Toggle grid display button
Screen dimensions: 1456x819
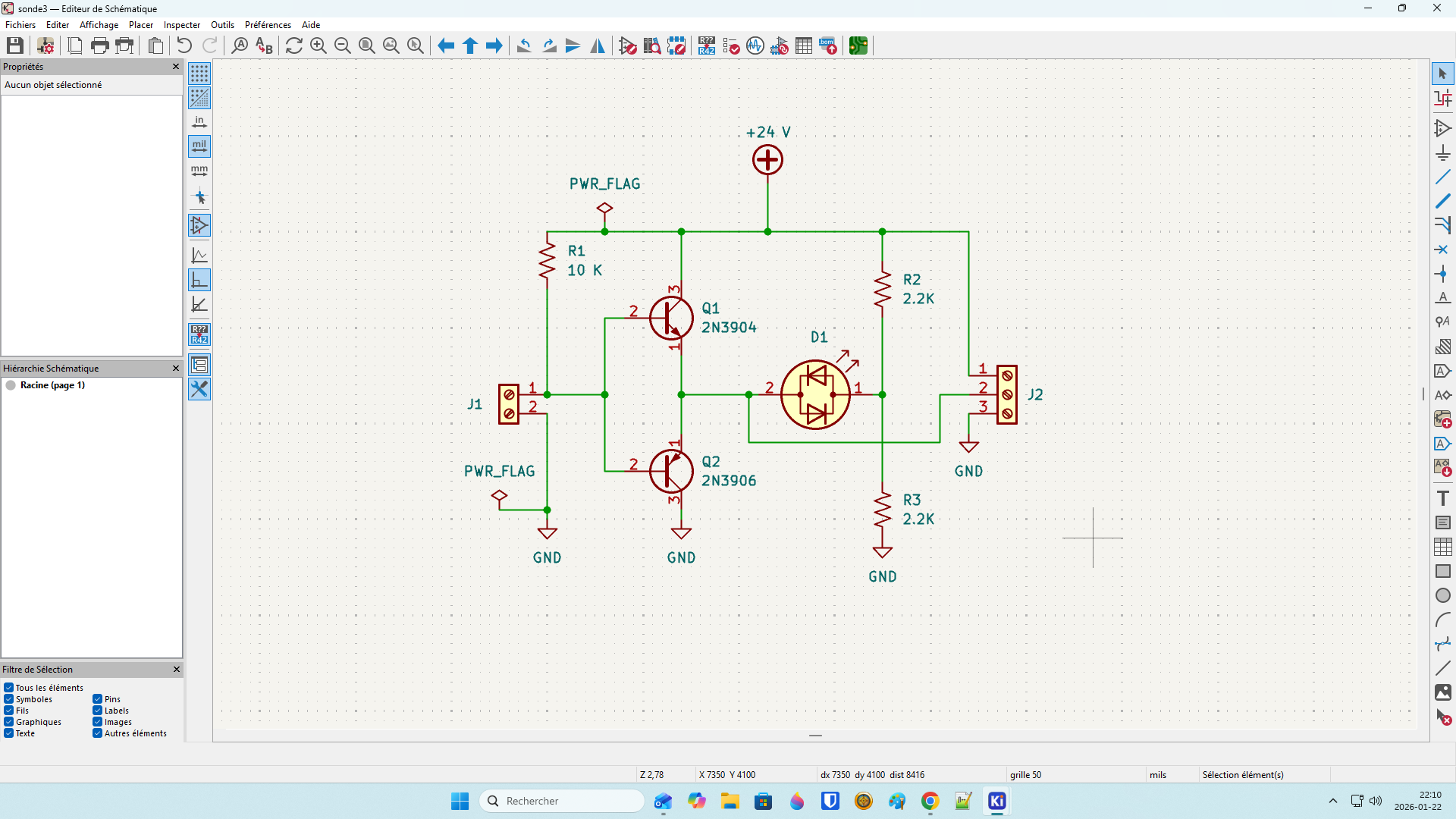pyautogui.click(x=199, y=74)
